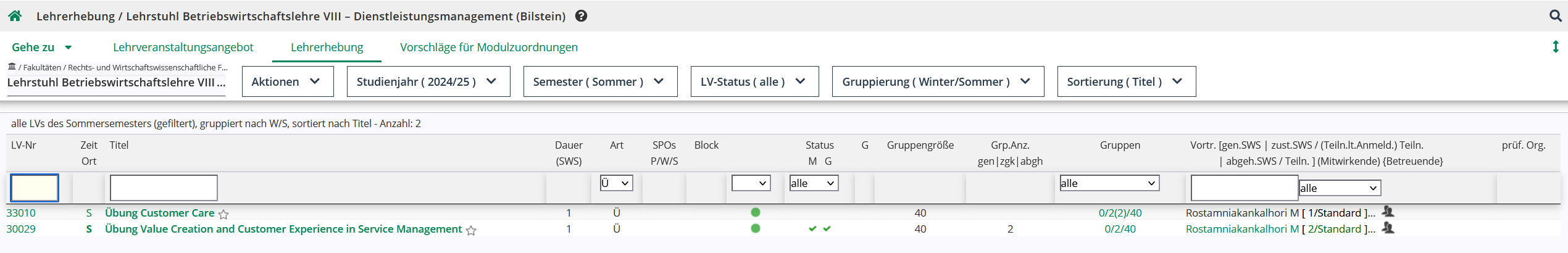Image resolution: width=1568 pixels, height=253 pixels.
Task: Click the faculty building icon in breadcrumb
Action: (x=12, y=67)
